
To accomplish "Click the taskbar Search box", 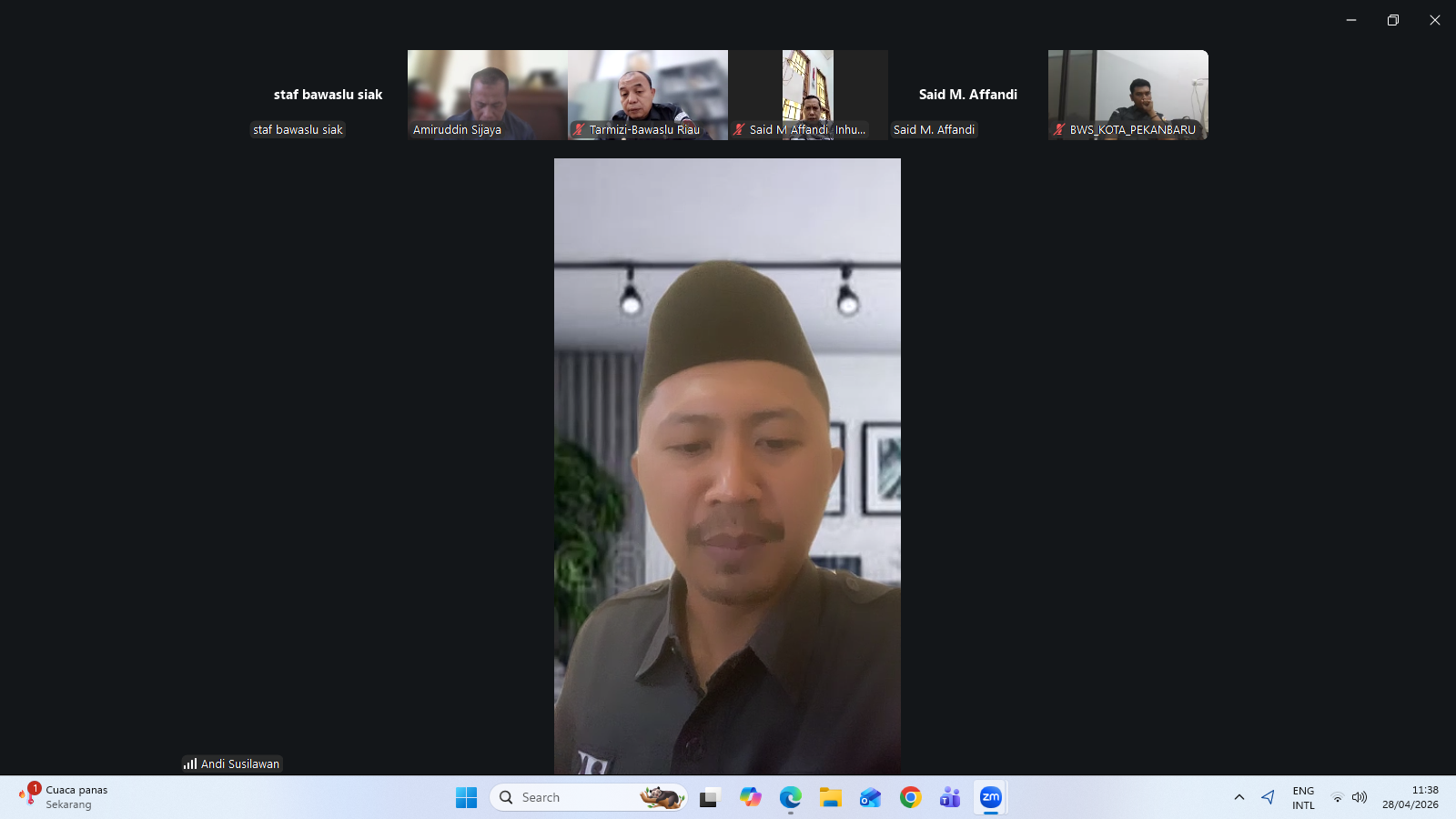I will [573, 798].
